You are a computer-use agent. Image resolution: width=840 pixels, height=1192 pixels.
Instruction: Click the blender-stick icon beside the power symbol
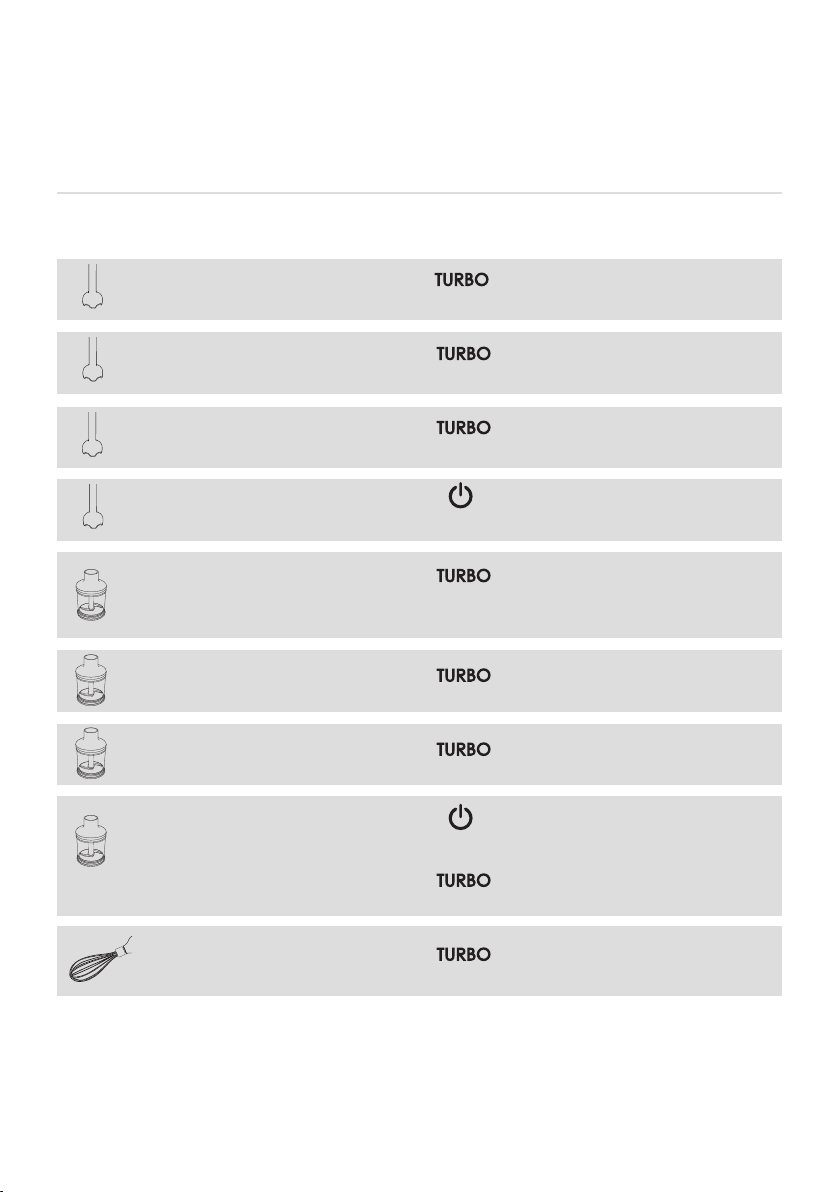[x=92, y=506]
